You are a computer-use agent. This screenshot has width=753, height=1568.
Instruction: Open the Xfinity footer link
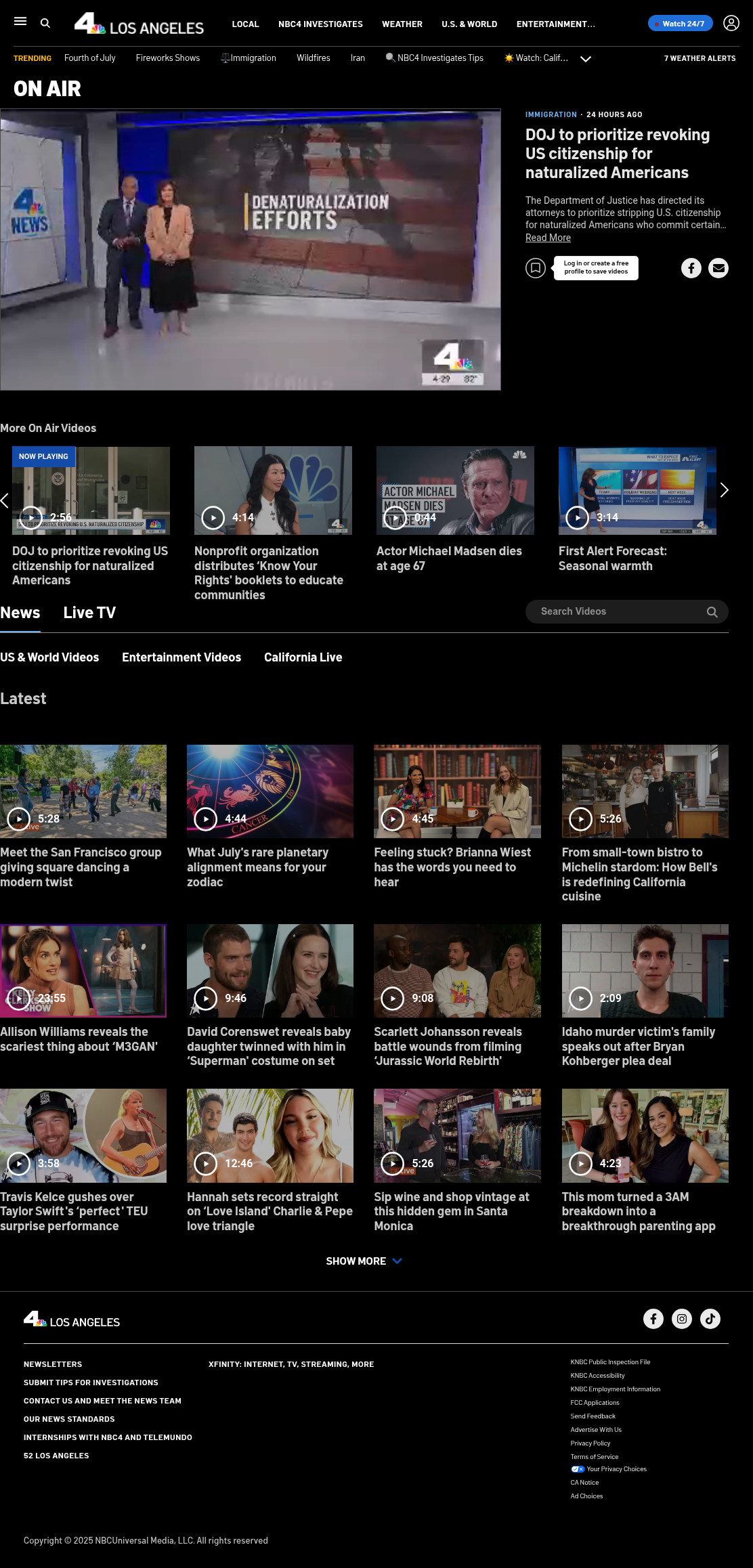click(x=291, y=1364)
